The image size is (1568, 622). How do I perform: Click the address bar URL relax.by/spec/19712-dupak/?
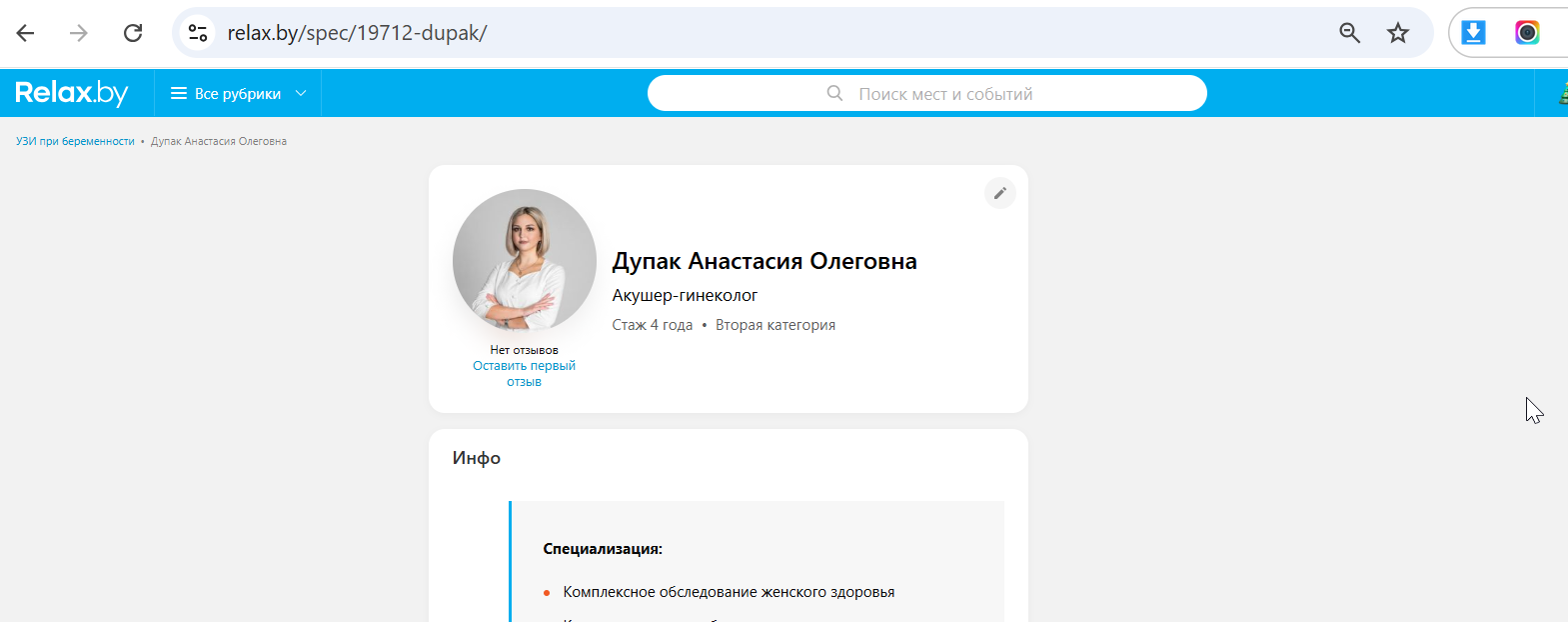pyautogui.click(x=357, y=33)
